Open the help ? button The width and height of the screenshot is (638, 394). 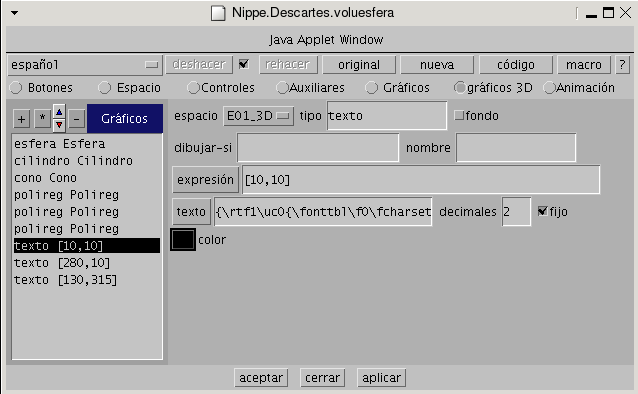(623, 65)
